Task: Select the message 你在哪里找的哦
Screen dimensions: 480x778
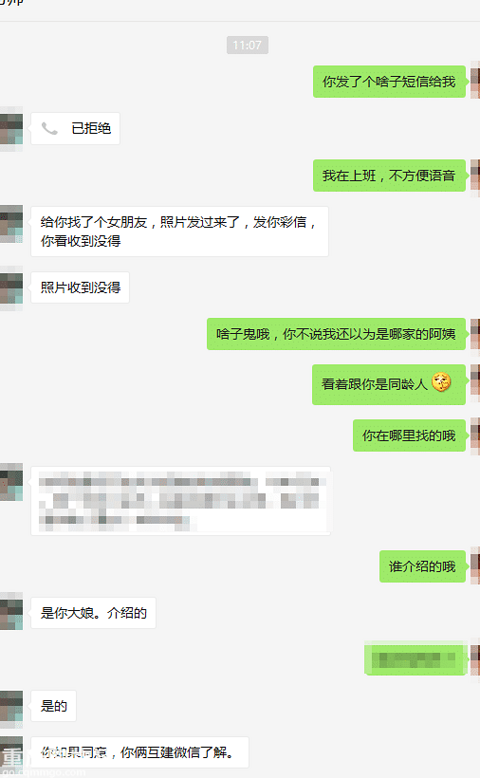Action: (x=409, y=436)
